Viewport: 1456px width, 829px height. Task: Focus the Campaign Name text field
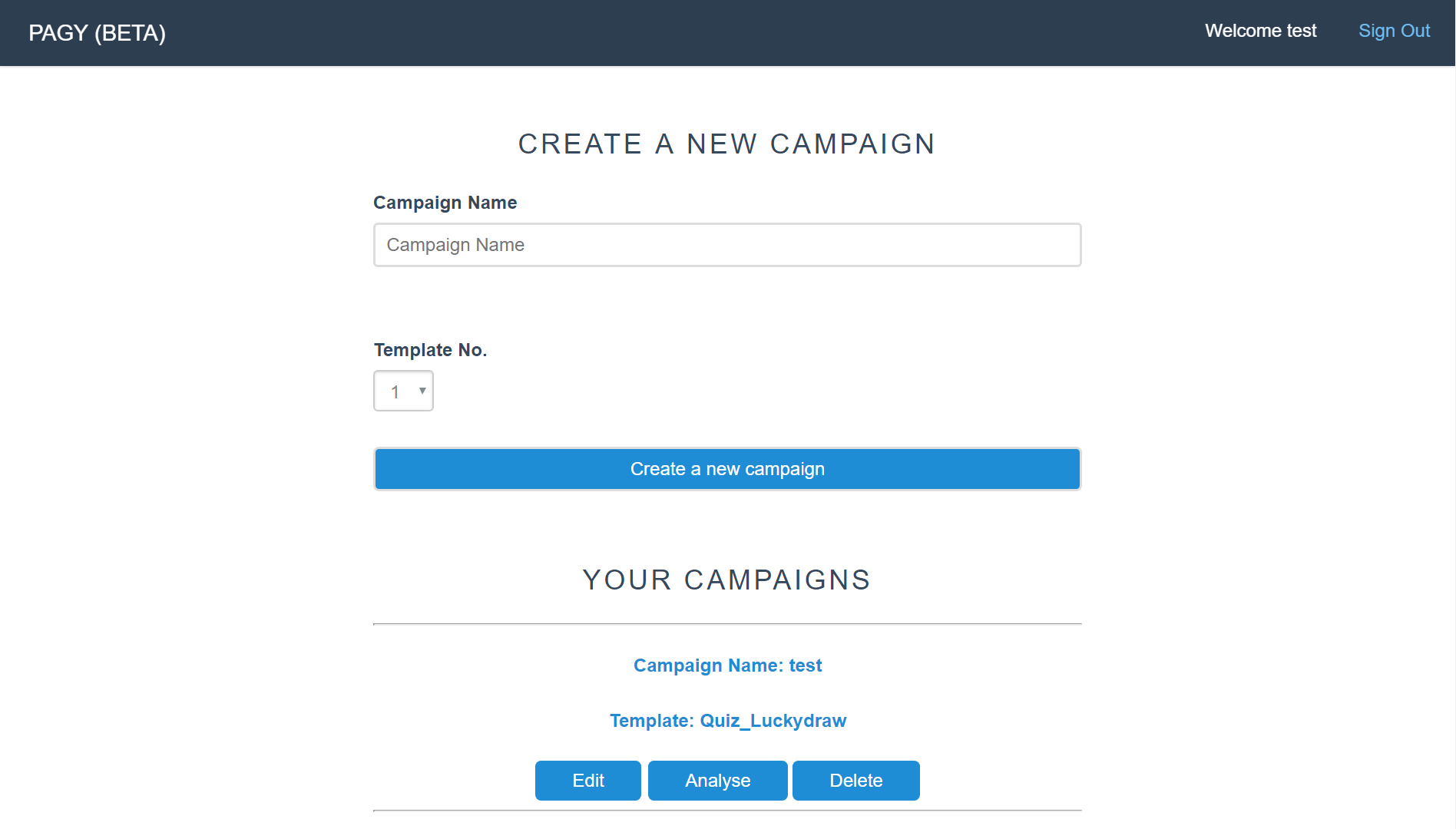pos(726,245)
